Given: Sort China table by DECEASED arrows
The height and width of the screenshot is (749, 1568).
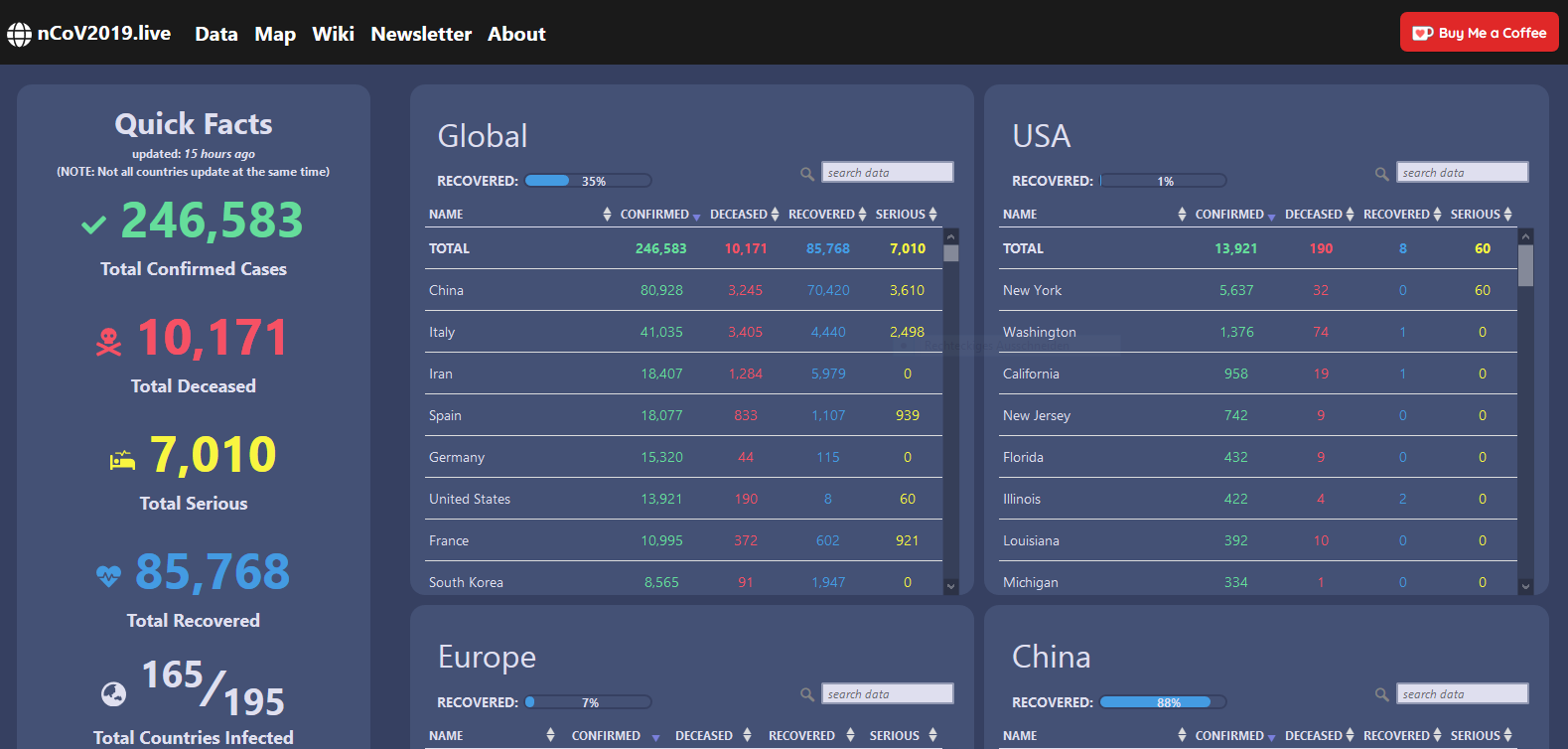Looking at the screenshot, I should 1350,735.
